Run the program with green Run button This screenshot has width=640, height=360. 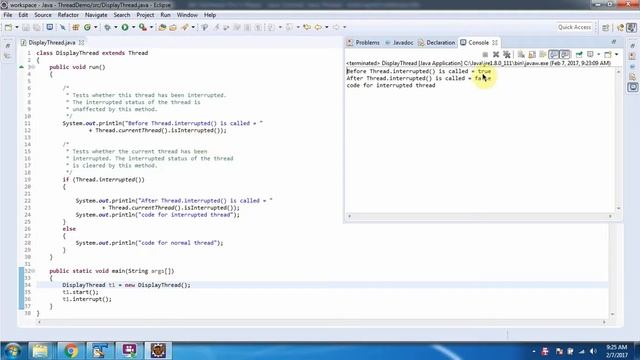pyautogui.click(x=125, y=27)
